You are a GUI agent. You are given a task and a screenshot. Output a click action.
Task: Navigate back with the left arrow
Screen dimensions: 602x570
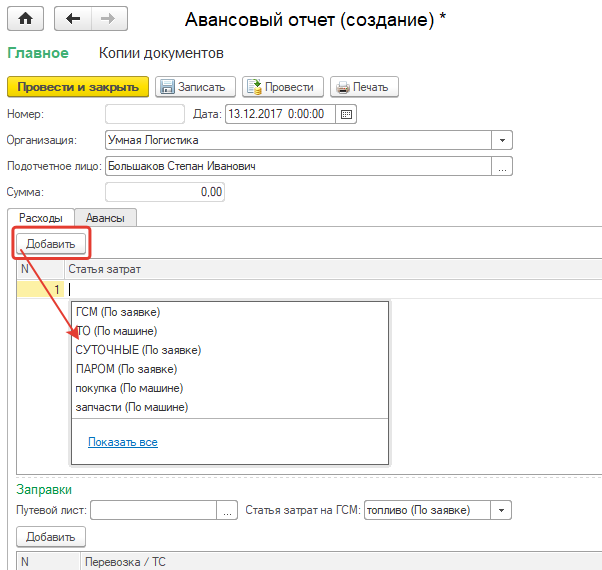73,18
